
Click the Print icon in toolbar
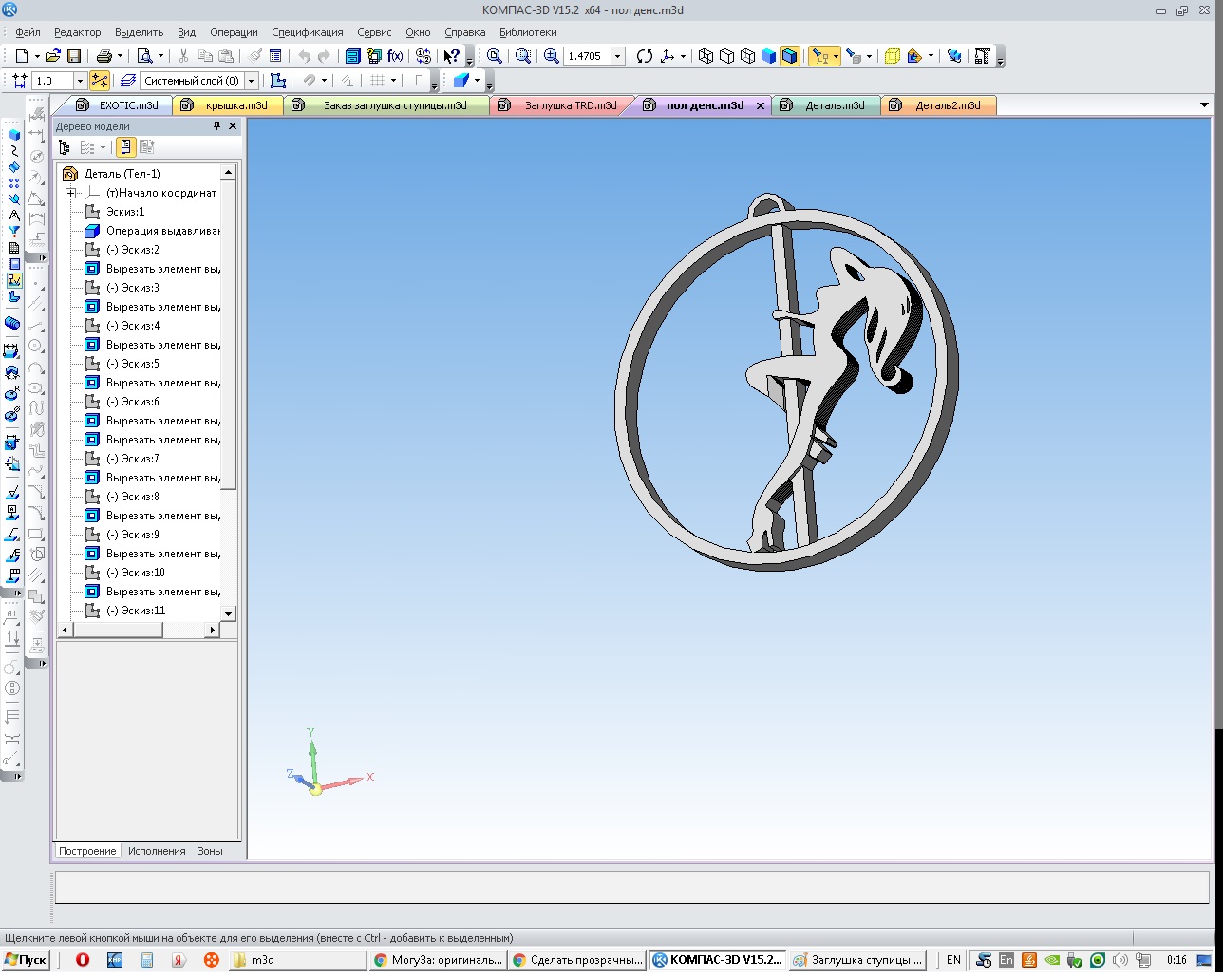pos(104,56)
